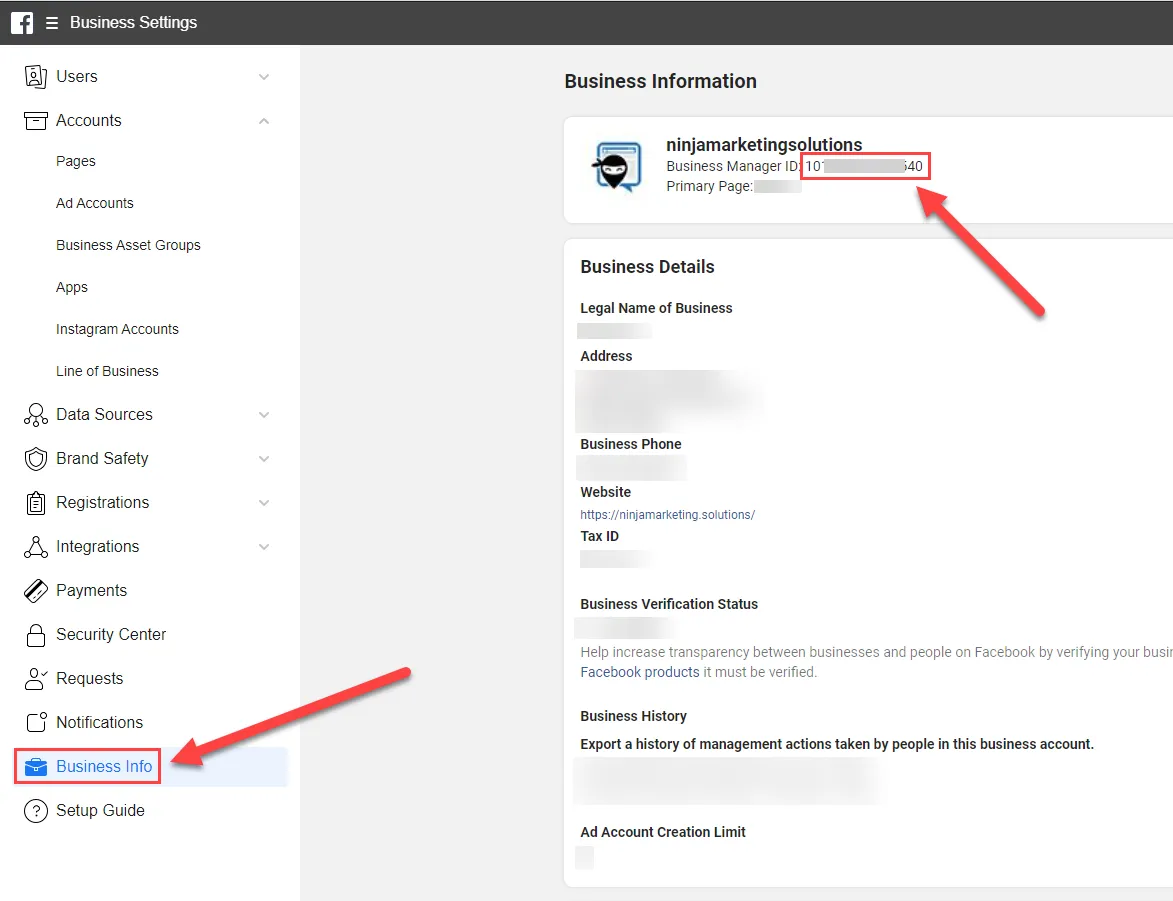
Task: Click the Users sidebar icon
Action: 35,76
